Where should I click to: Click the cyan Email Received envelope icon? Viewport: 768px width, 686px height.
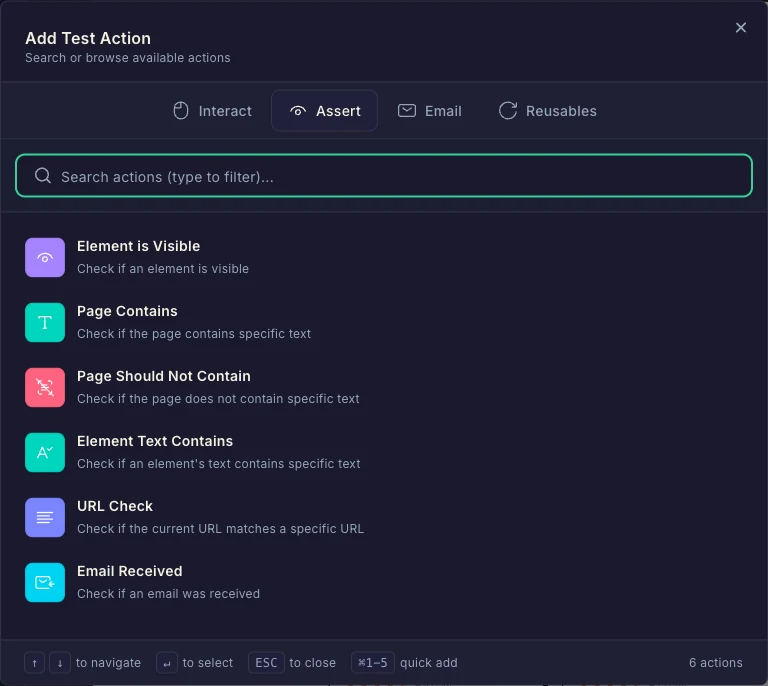click(45, 582)
